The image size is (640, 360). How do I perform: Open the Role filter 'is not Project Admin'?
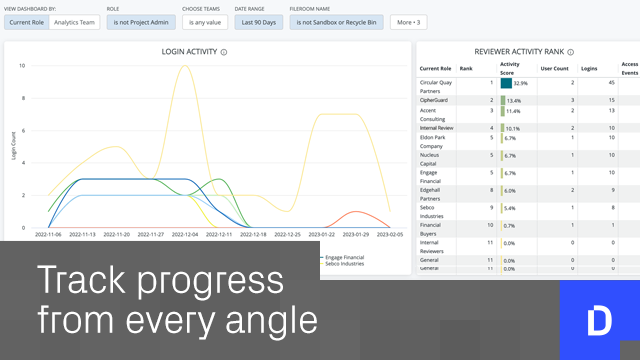click(x=141, y=22)
